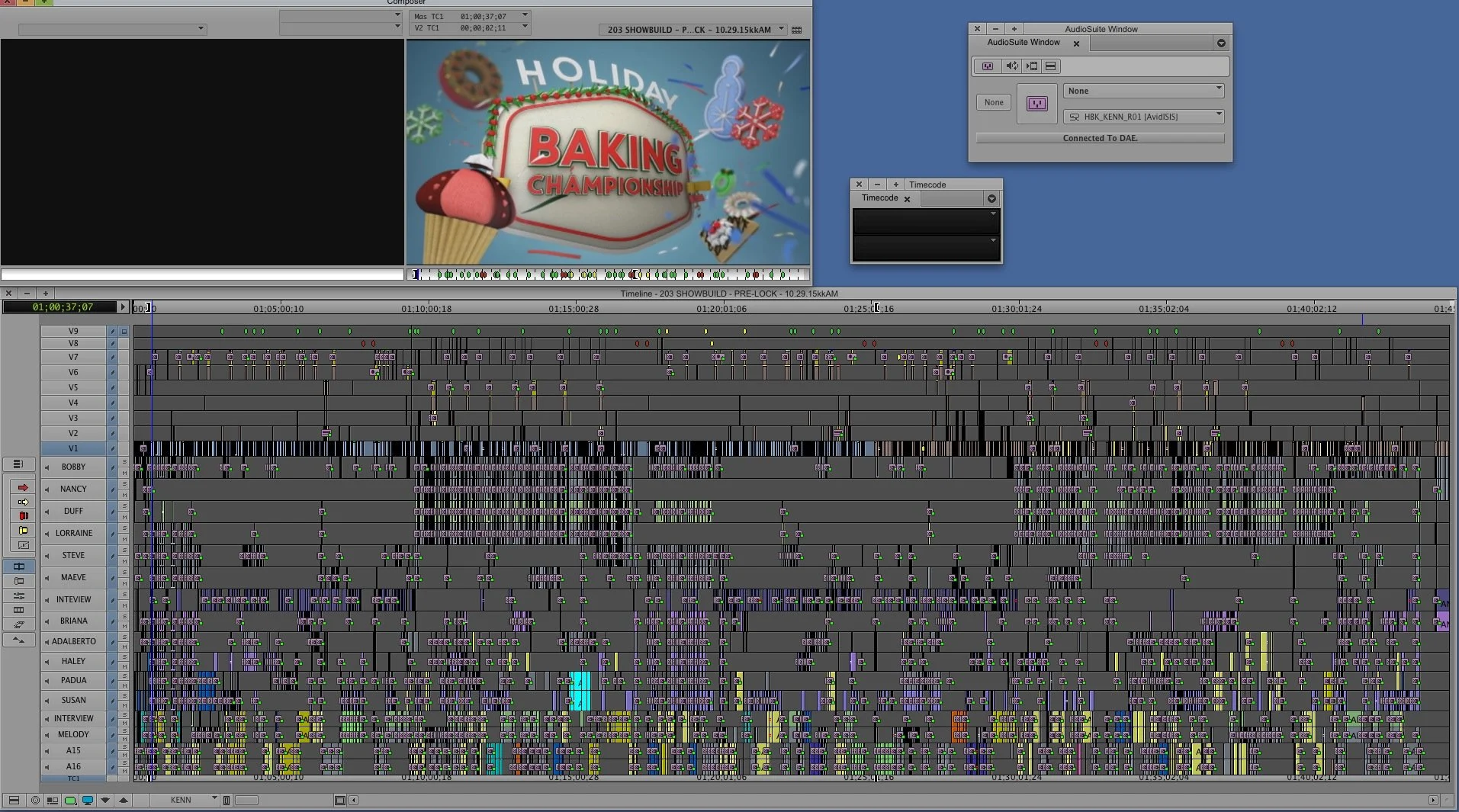The image size is (1459, 812).
Task: Activate the yellow Ripple Trim tool
Action: click(x=22, y=531)
